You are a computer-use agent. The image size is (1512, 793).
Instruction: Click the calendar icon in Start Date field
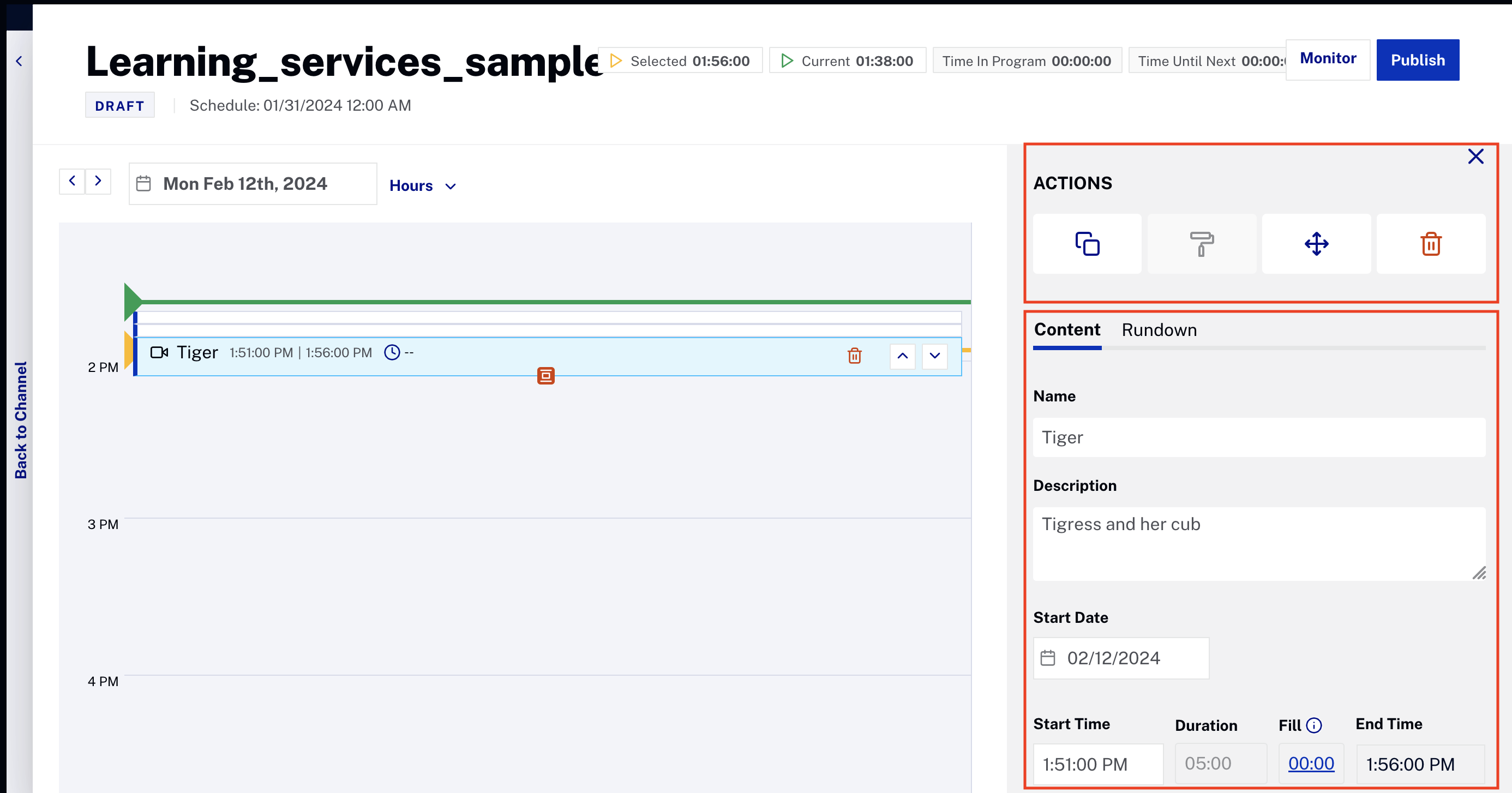(1048, 658)
